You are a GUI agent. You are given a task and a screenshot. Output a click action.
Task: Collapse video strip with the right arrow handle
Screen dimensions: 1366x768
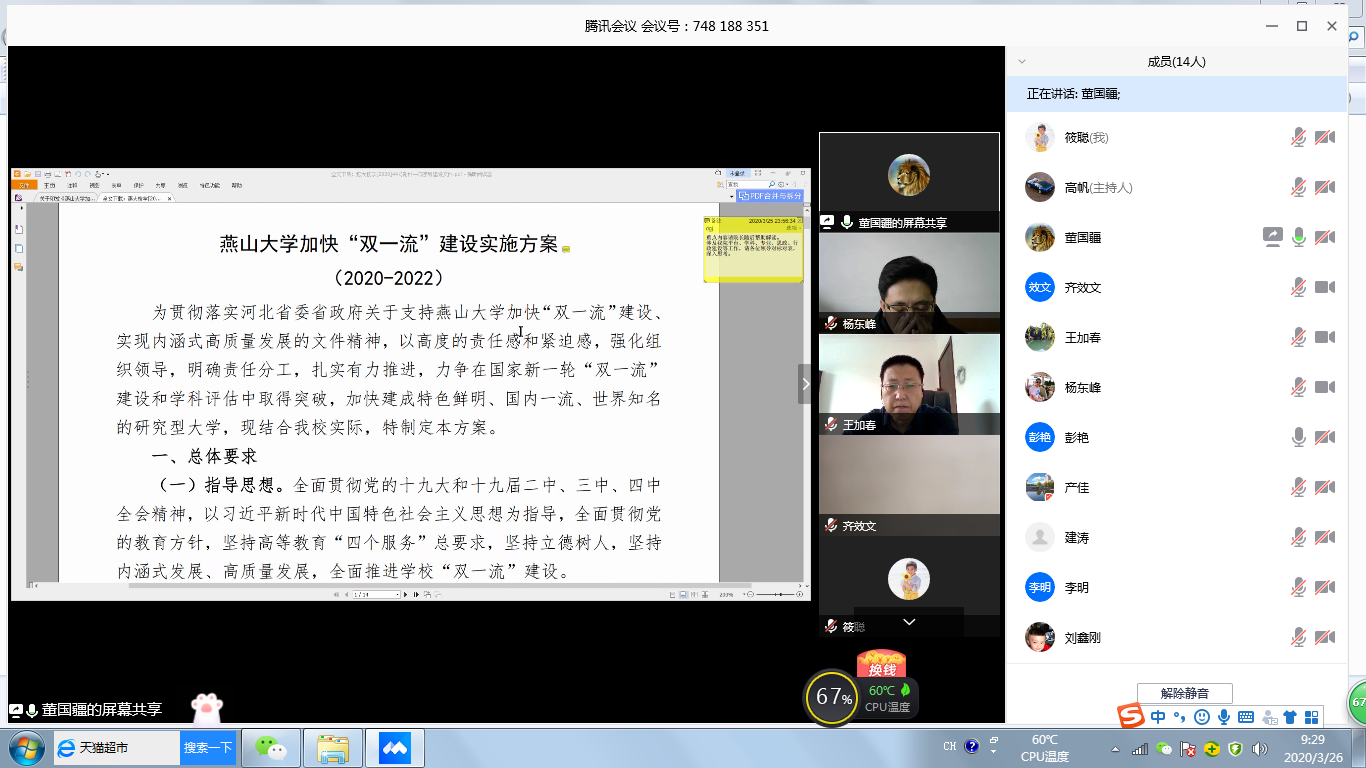click(x=806, y=384)
